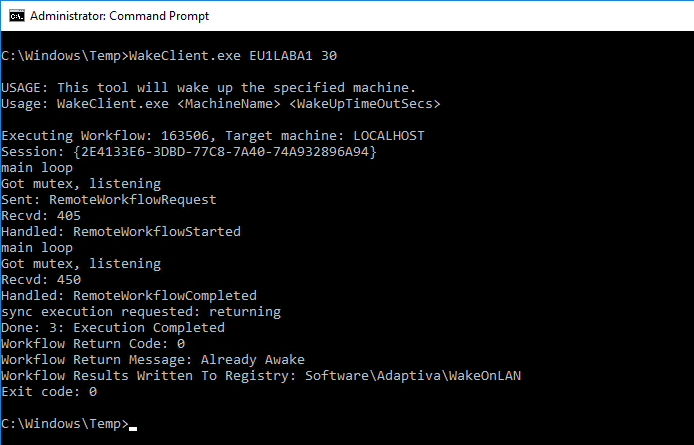
Task: Click the Done: 3: Execution Completed line
Action: click(x=113, y=328)
